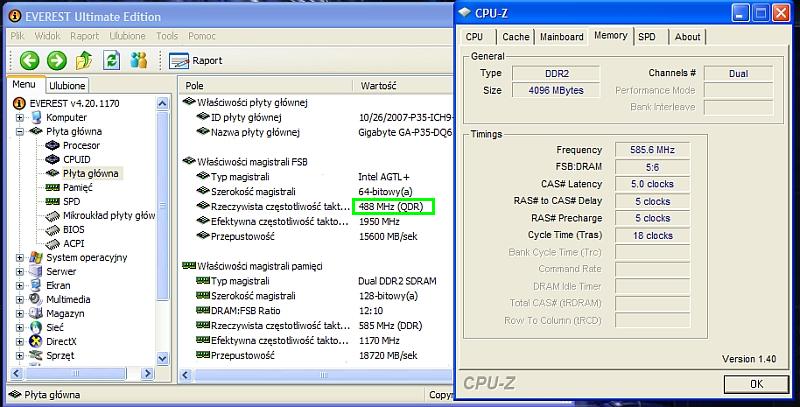
Task: Select the DRAM:FSB Ratio row
Action: 316,311
